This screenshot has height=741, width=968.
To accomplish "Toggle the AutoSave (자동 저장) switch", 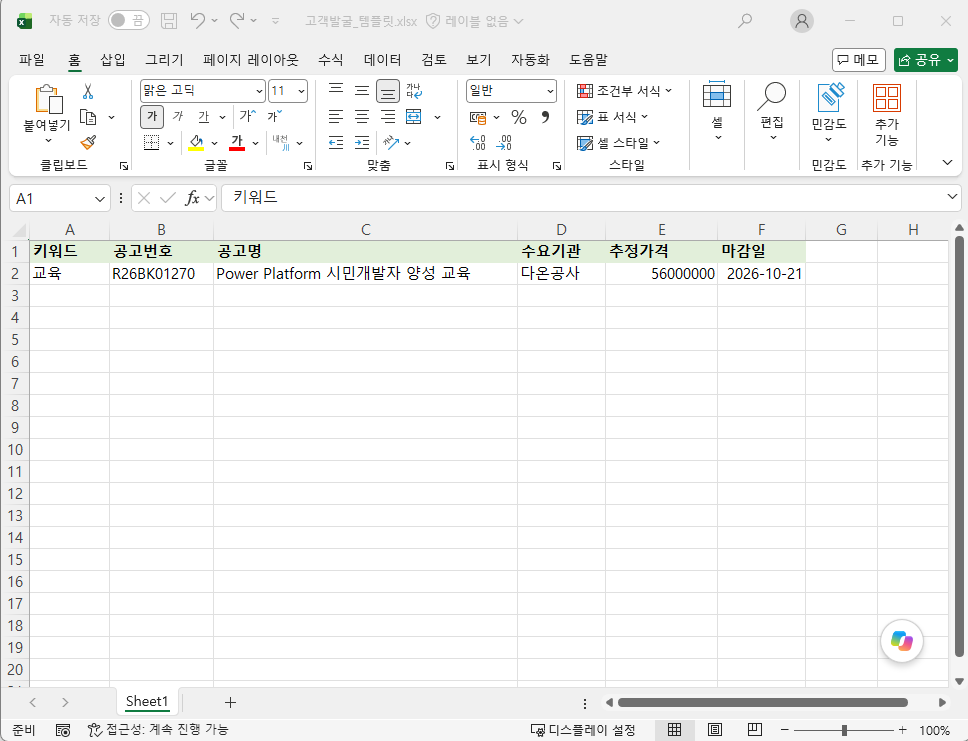I will click(x=127, y=20).
